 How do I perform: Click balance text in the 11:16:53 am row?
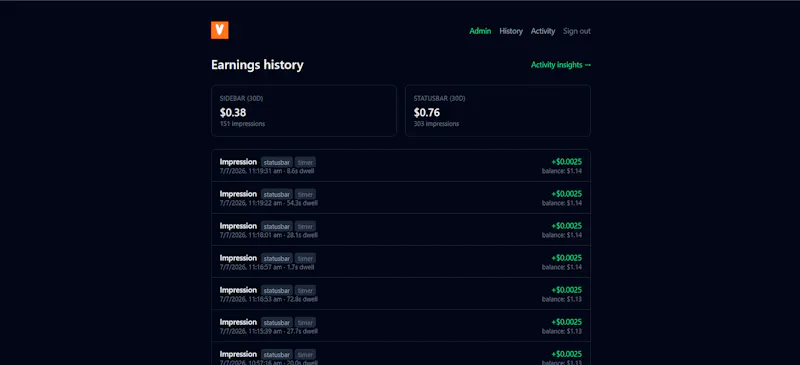562,299
